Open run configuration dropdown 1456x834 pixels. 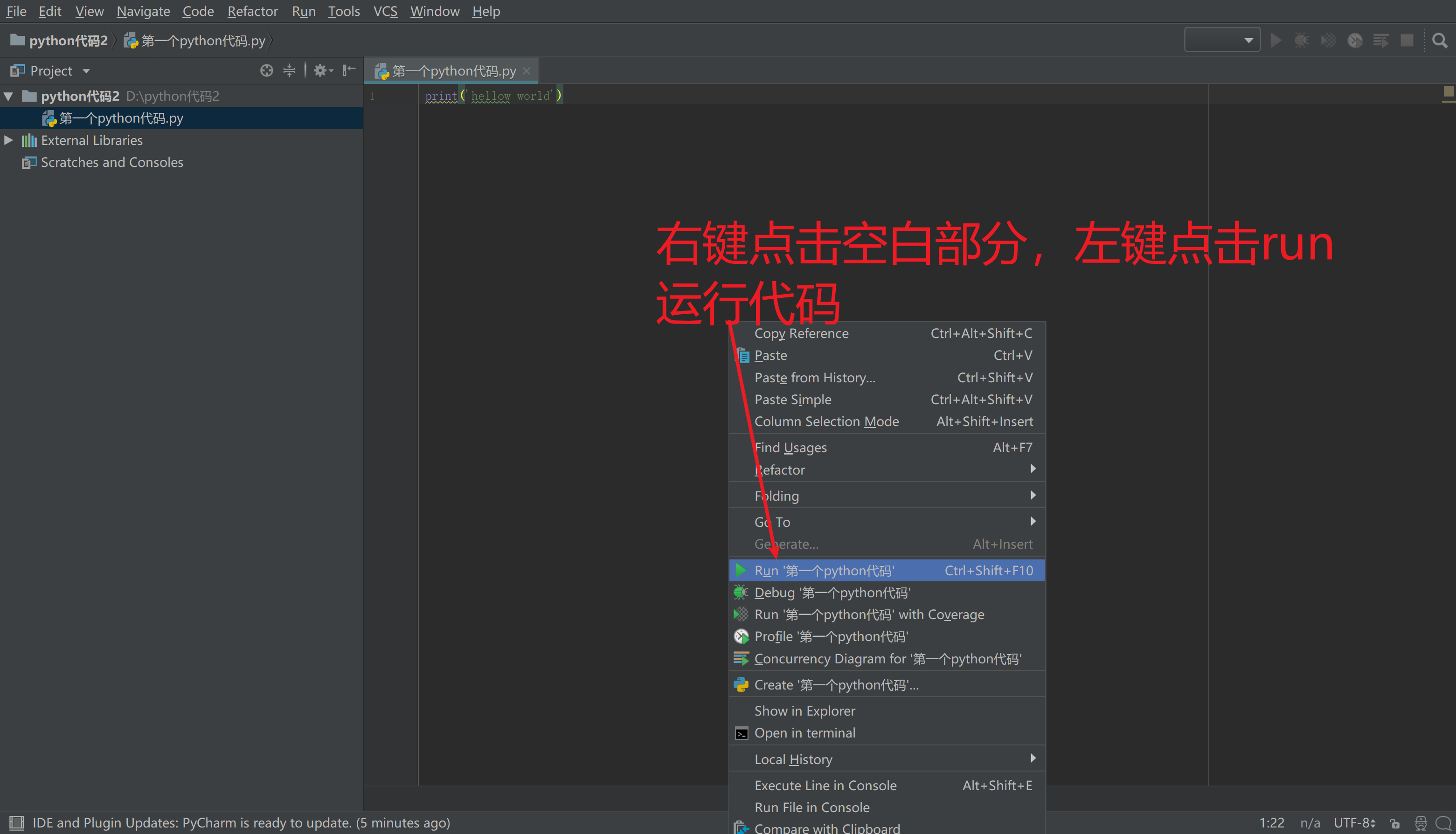pos(1221,40)
